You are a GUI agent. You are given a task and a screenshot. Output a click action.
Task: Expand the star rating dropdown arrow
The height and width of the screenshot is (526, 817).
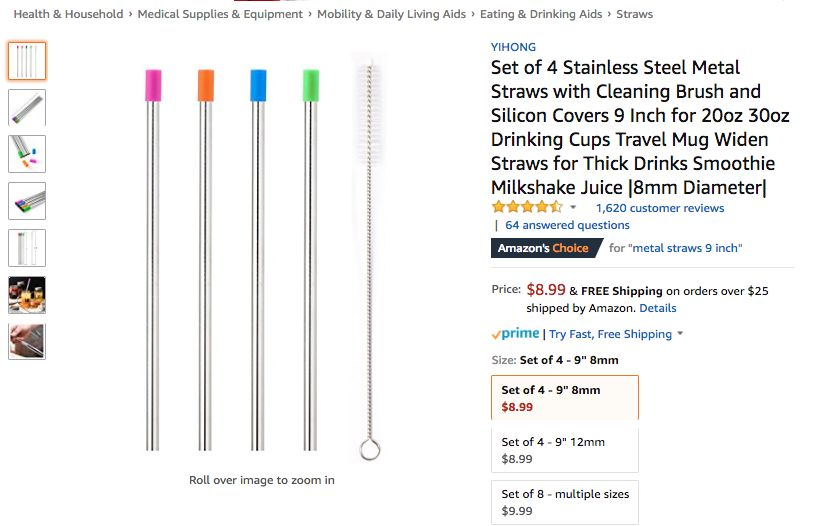point(573,207)
